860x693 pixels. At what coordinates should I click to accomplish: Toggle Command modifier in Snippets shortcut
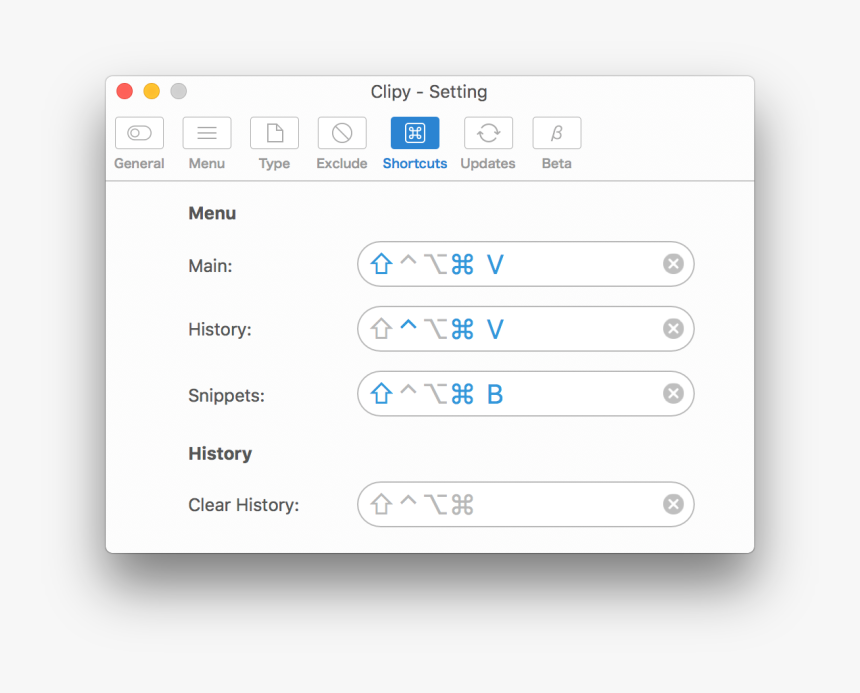coord(462,394)
